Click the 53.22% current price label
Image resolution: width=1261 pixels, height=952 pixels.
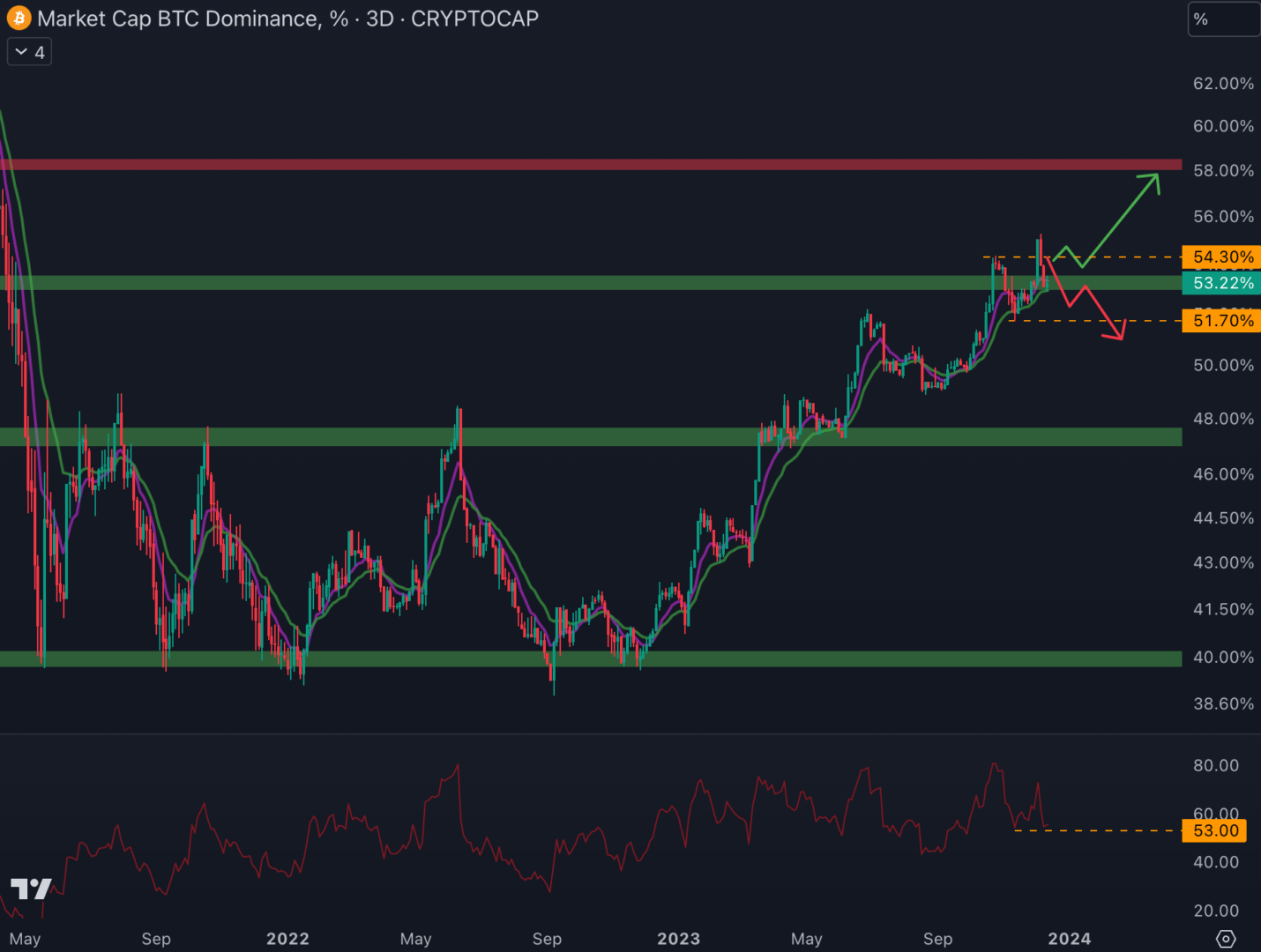pos(1222,283)
